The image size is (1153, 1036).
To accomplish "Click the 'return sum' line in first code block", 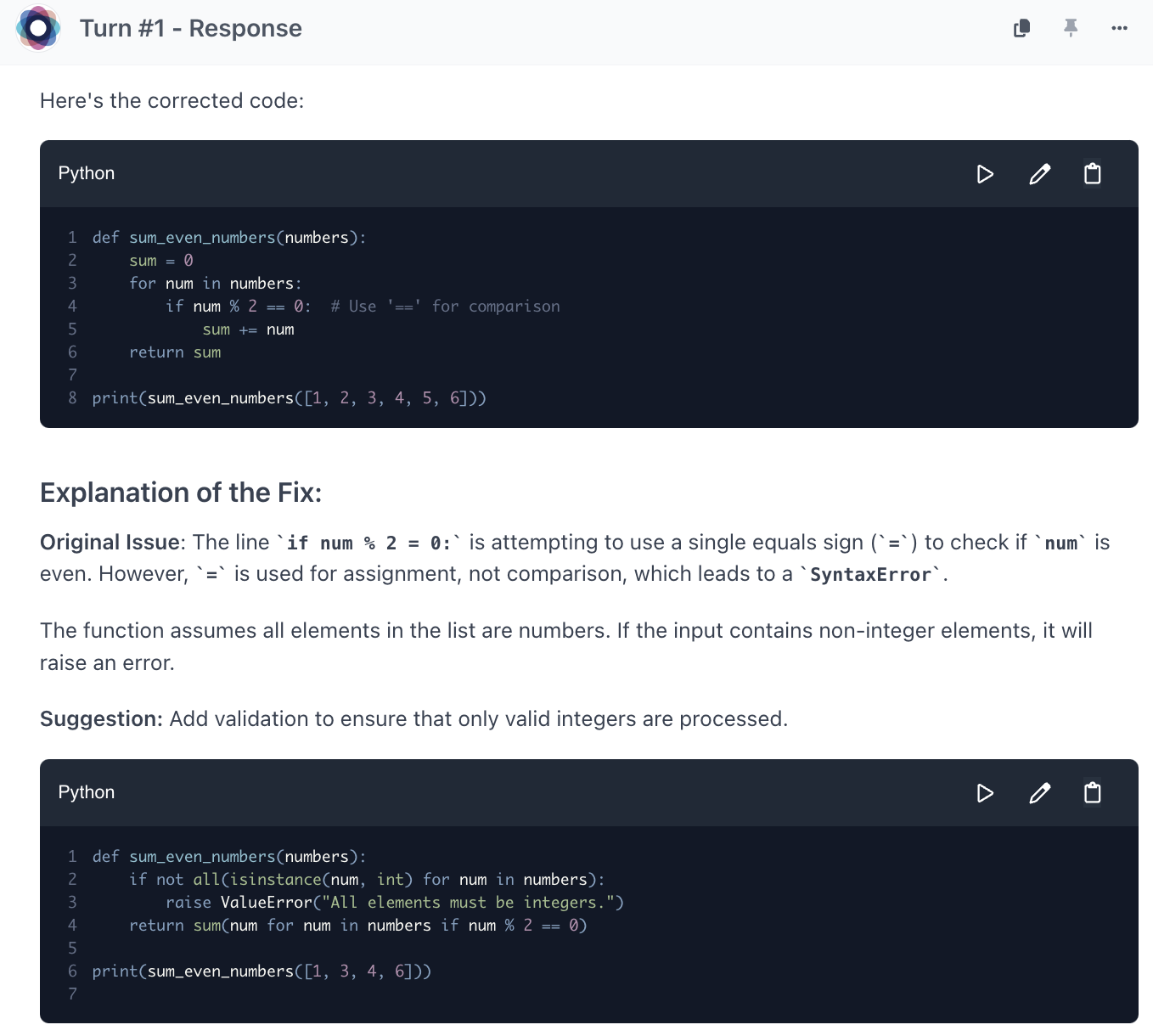I will tap(175, 352).
